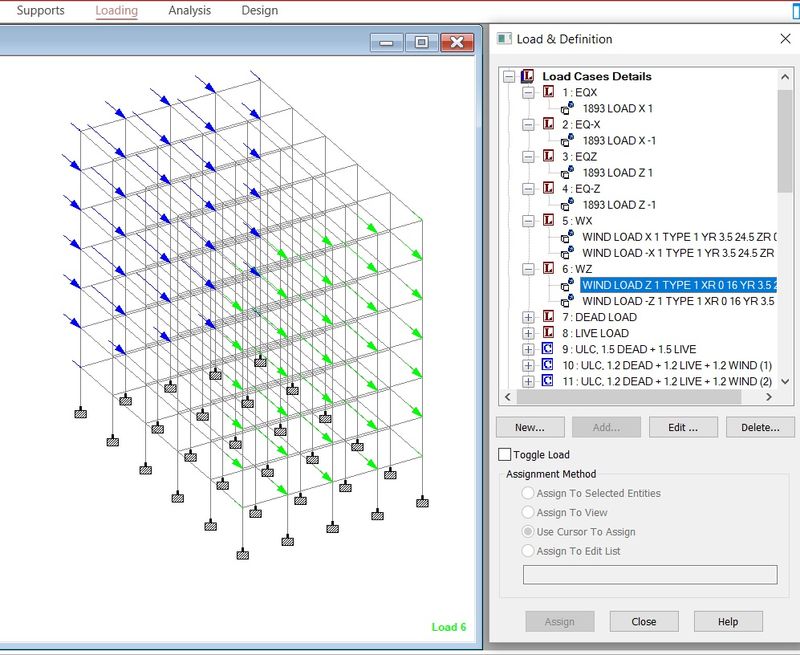The width and height of the screenshot is (800, 655).
Task: Click the New... button
Action: tap(529, 427)
